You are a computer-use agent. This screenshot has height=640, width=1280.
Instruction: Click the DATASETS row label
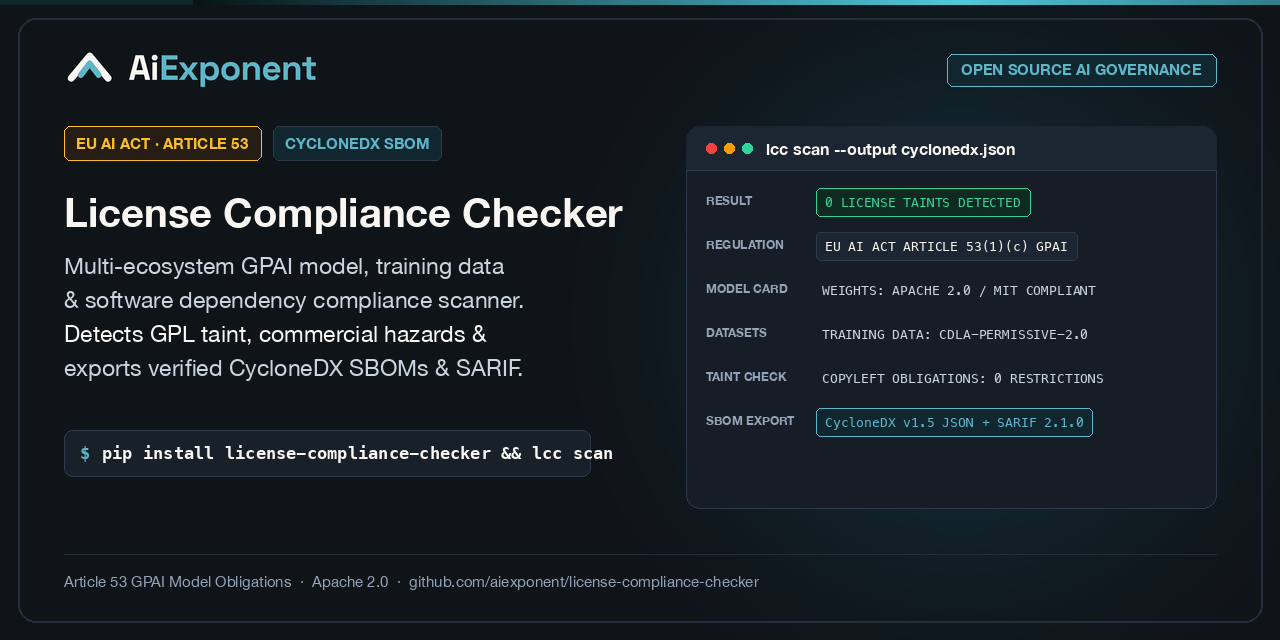coord(737,333)
